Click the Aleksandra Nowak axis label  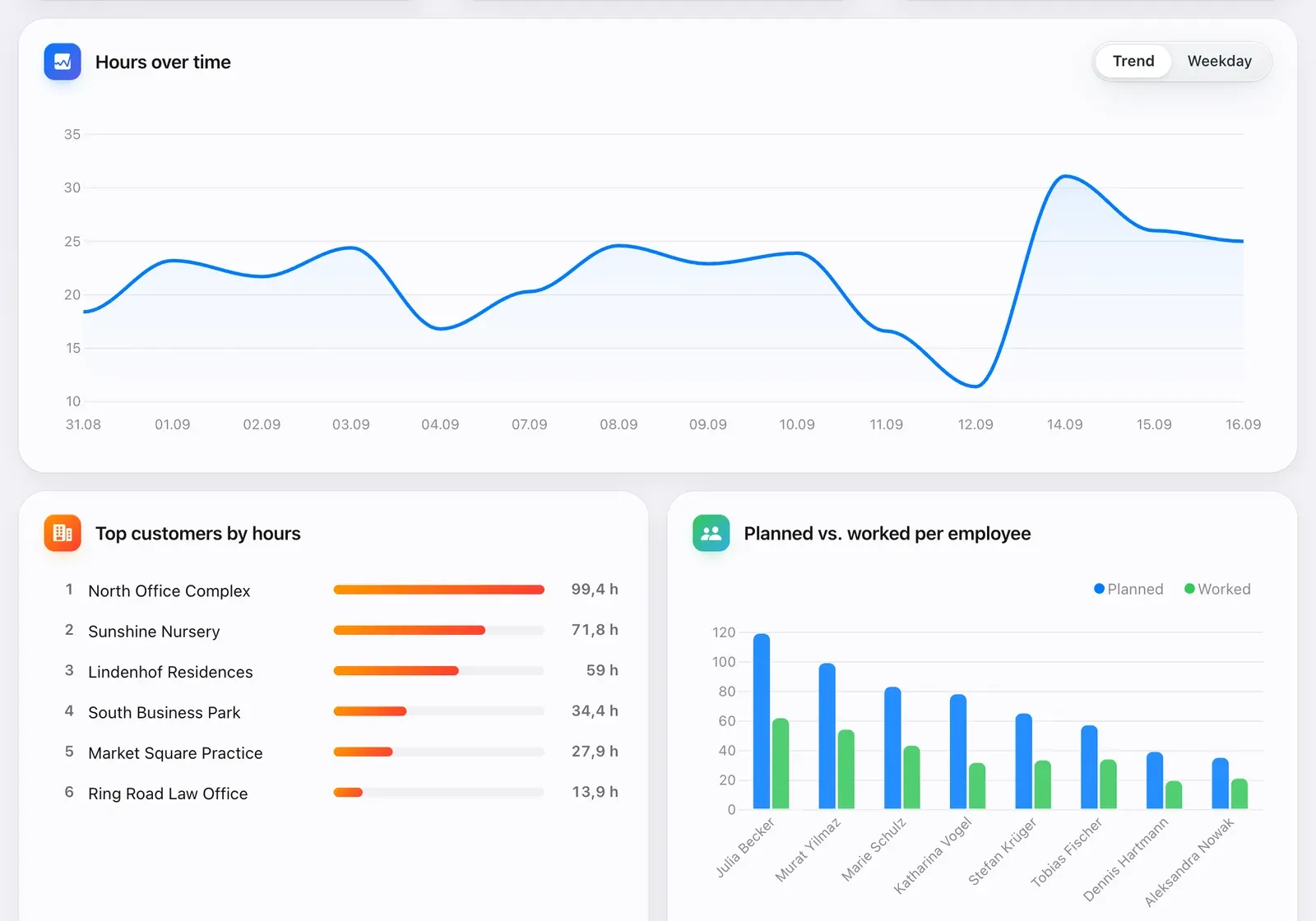1189,862
